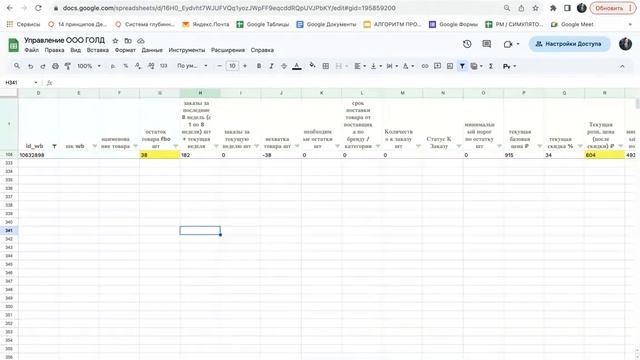
Task: Insert a link from the toolbar
Action: [425, 66]
